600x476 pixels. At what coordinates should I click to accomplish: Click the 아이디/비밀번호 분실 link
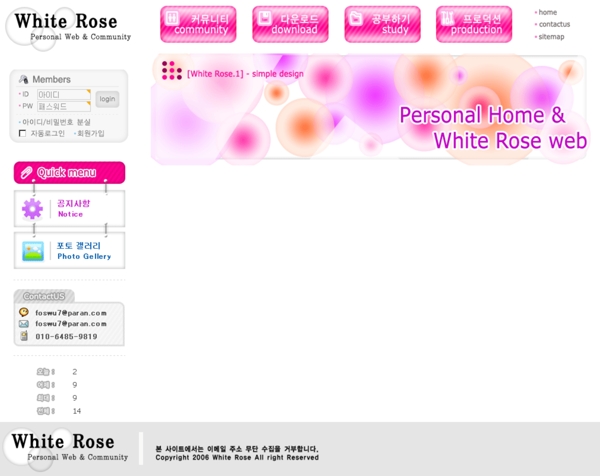click(x=56, y=122)
